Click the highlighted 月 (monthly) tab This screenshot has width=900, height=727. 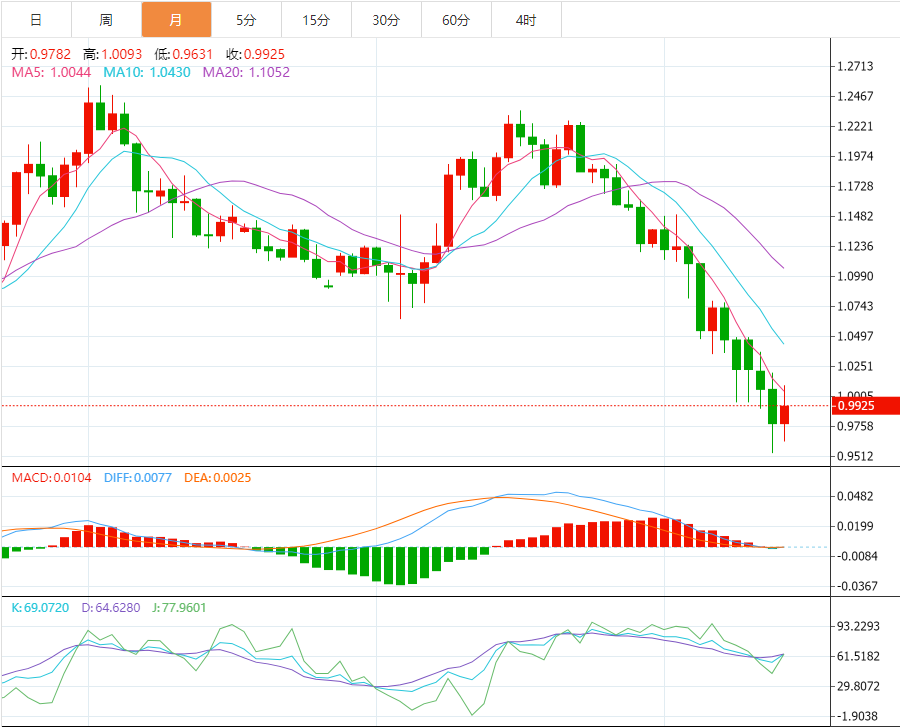point(176,20)
